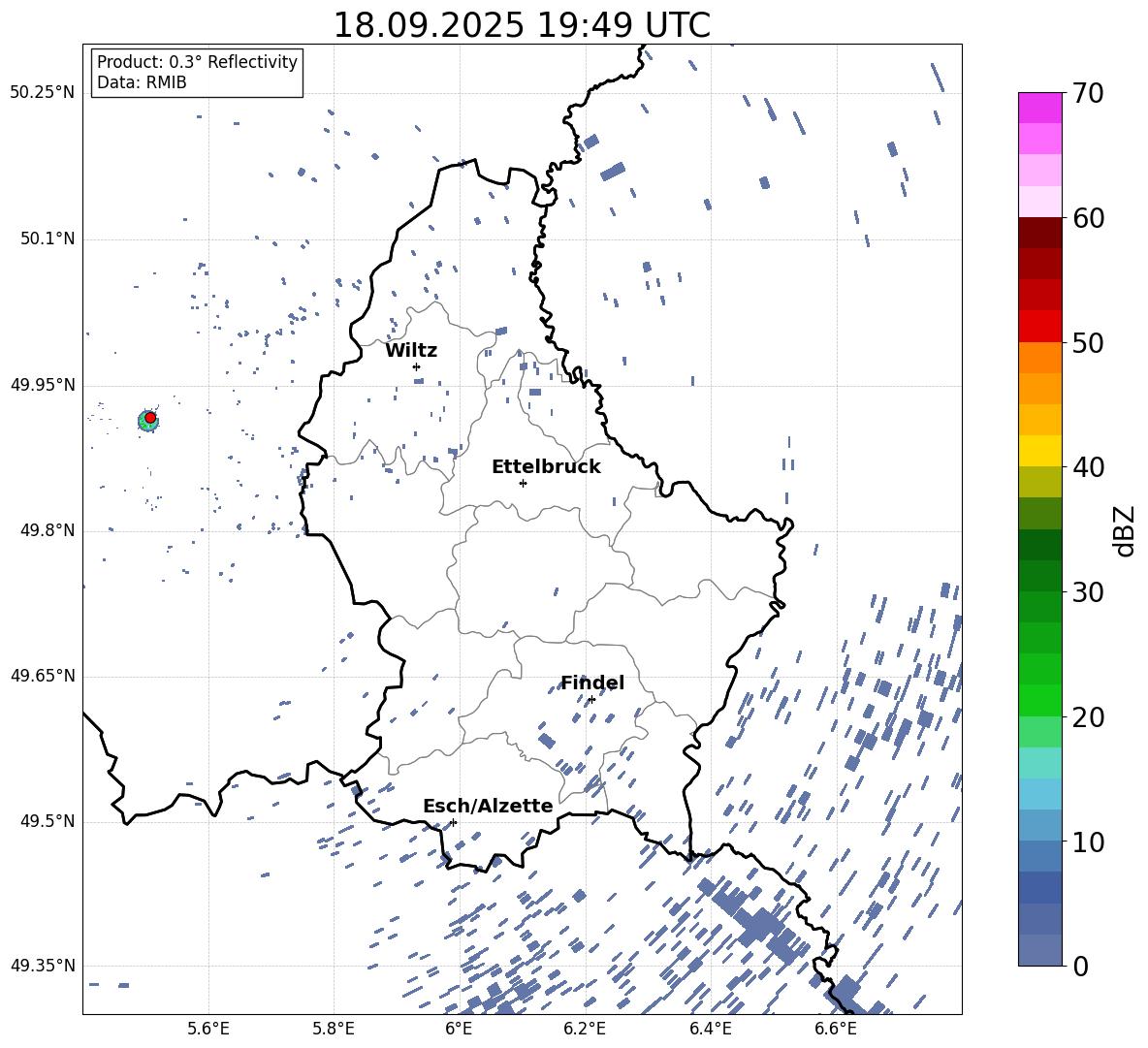Click the Esch/Alzette cross marker
1148x1048 pixels.
(453, 822)
